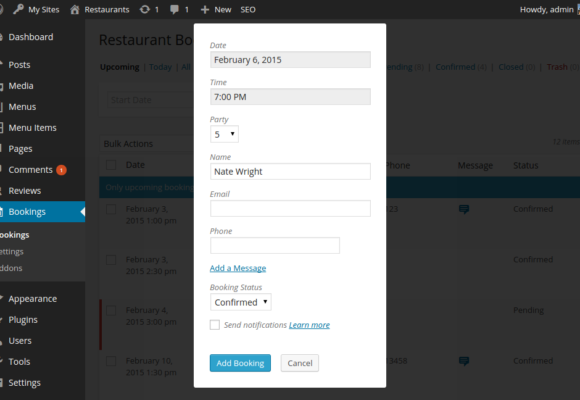Expand the Bulk Actions dropdown

click(146, 144)
